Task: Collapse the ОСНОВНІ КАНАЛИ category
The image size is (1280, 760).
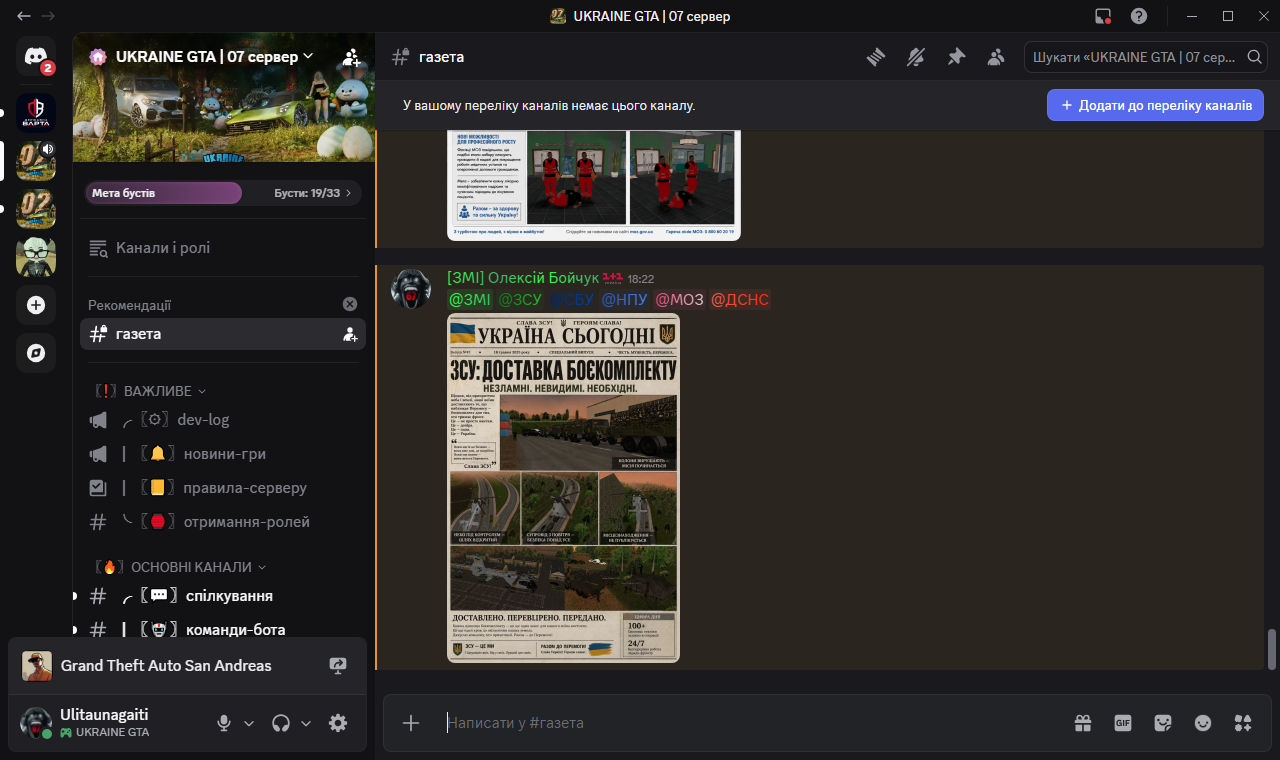Action: coord(180,567)
